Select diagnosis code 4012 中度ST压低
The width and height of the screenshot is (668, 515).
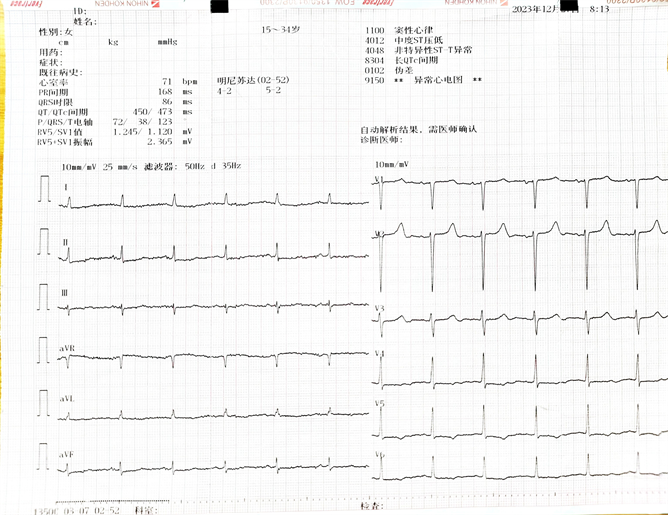click(x=406, y=41)
